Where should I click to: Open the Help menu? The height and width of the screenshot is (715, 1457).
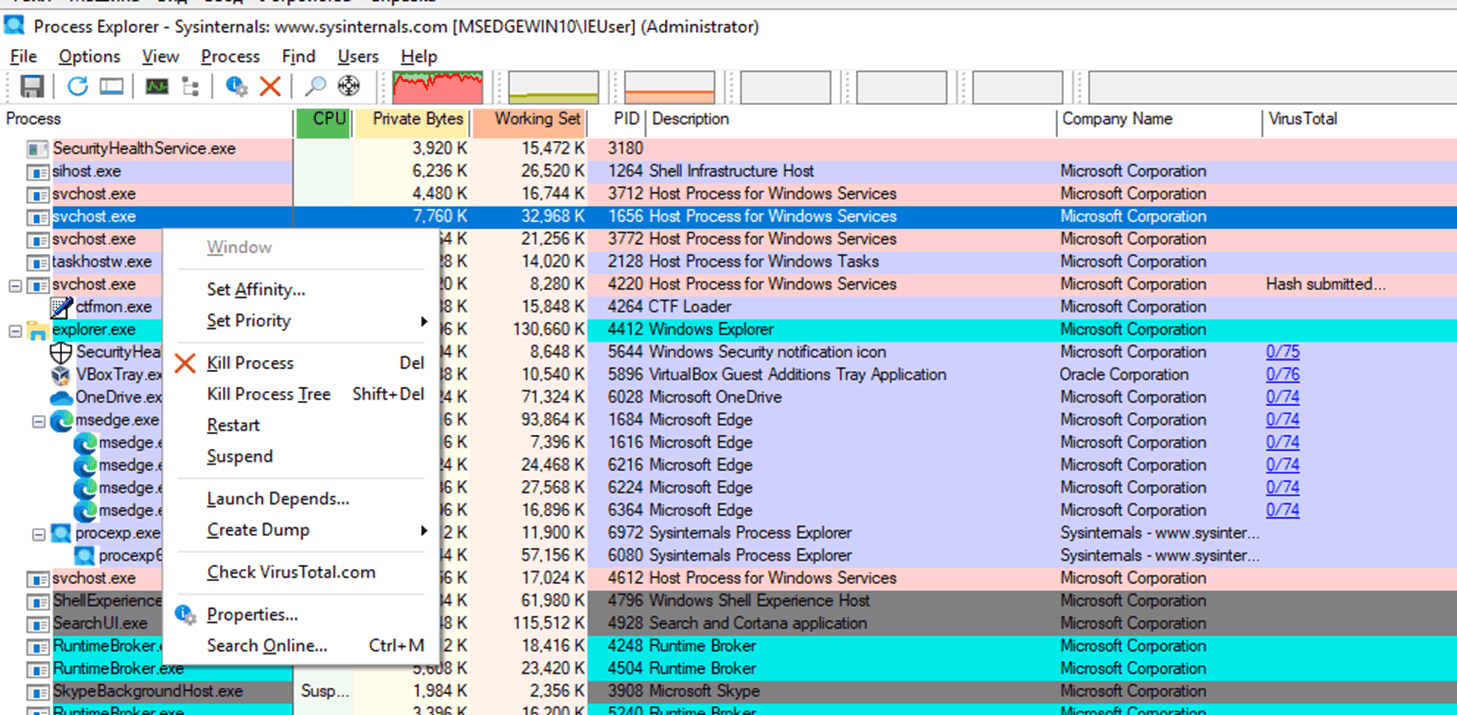click(419, 57)
